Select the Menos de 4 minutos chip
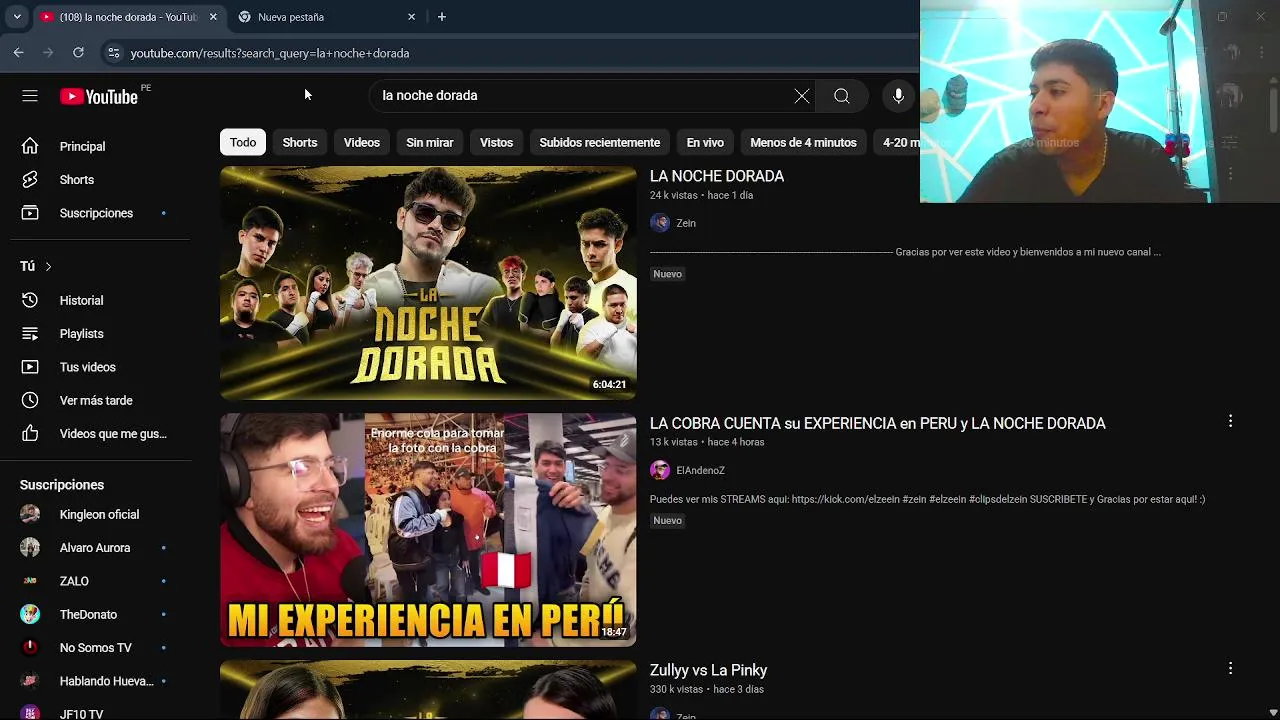1280x720 pixels. tap(803, 143)
